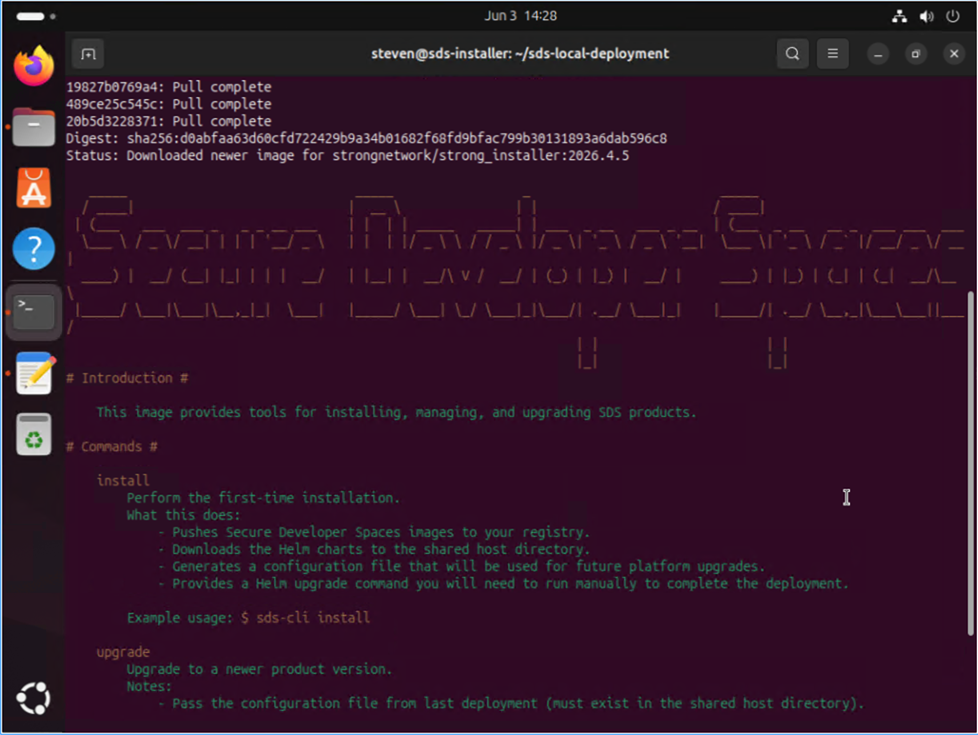Open the network status indicator

[899, 16]
